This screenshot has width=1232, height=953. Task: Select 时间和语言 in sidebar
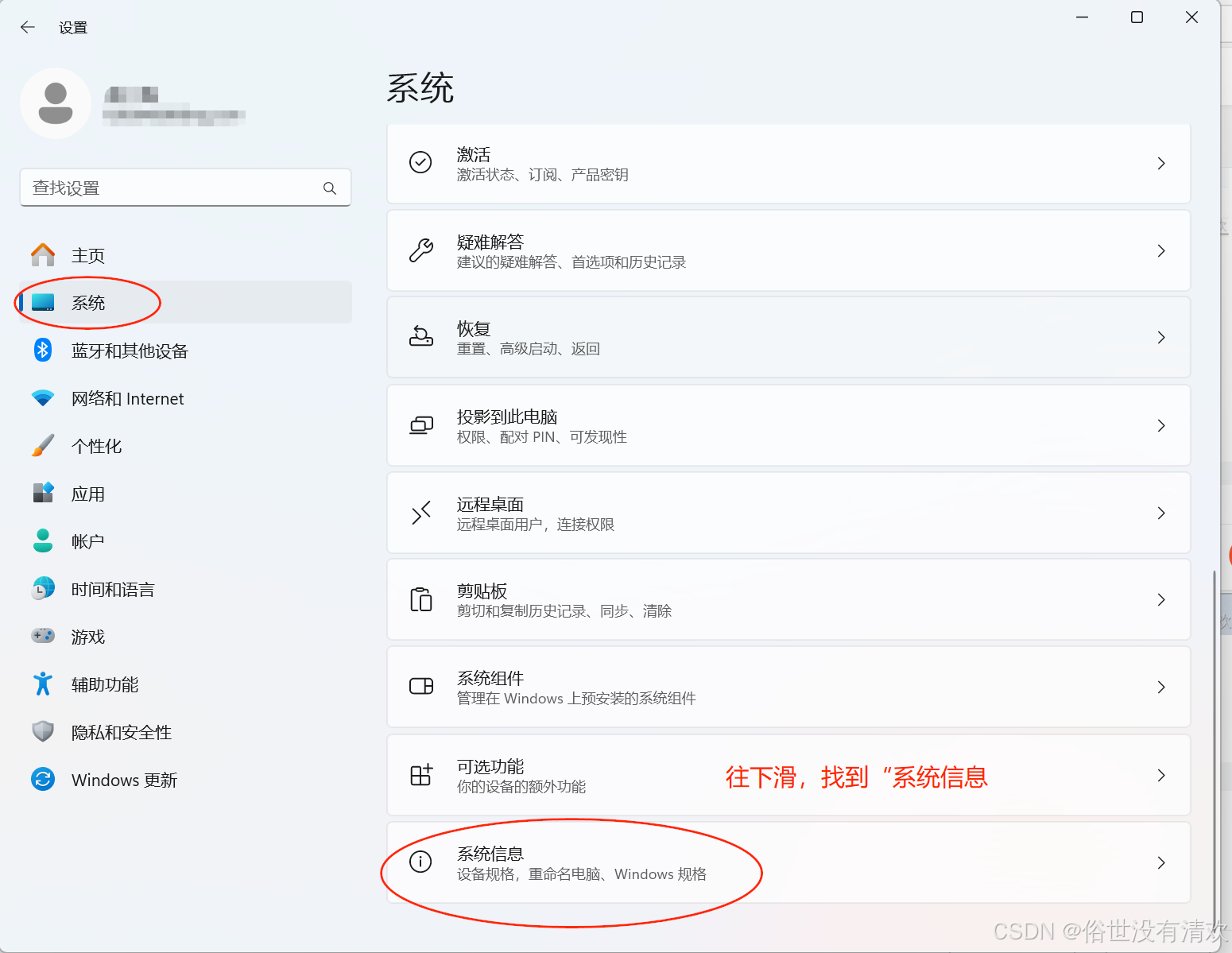point(185,589)
